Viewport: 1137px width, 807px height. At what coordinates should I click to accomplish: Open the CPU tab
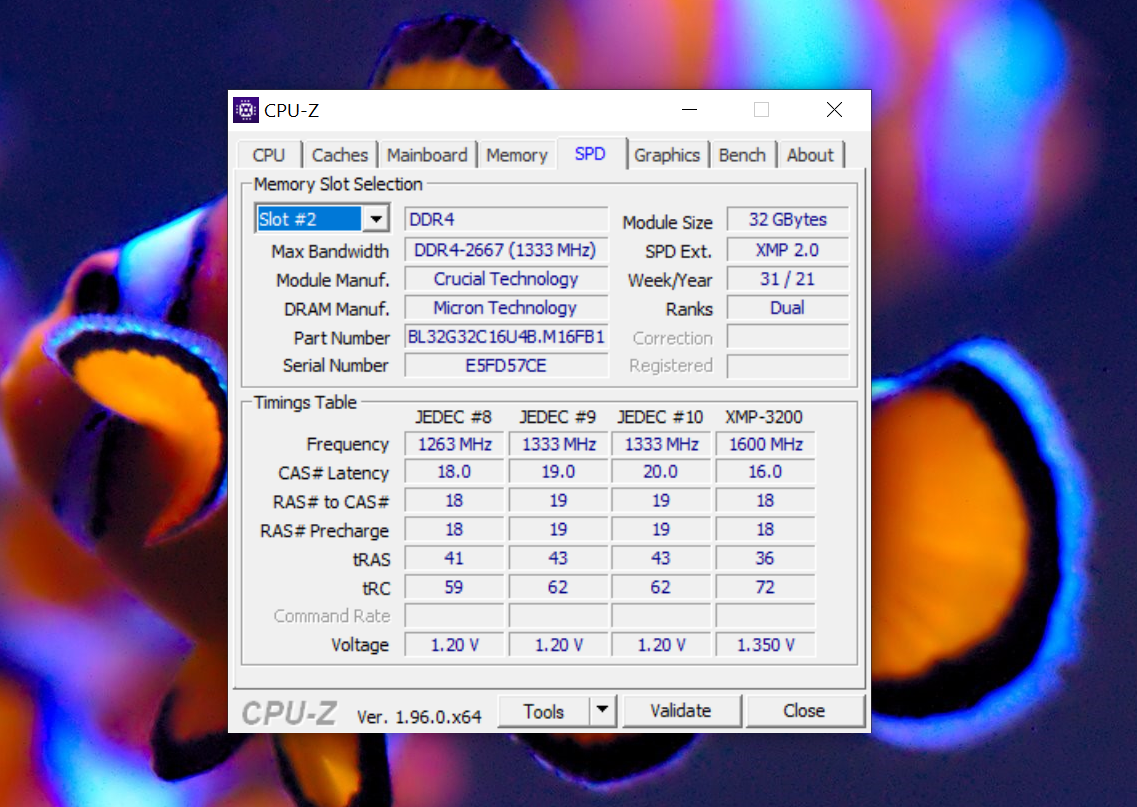pos(269,155)
